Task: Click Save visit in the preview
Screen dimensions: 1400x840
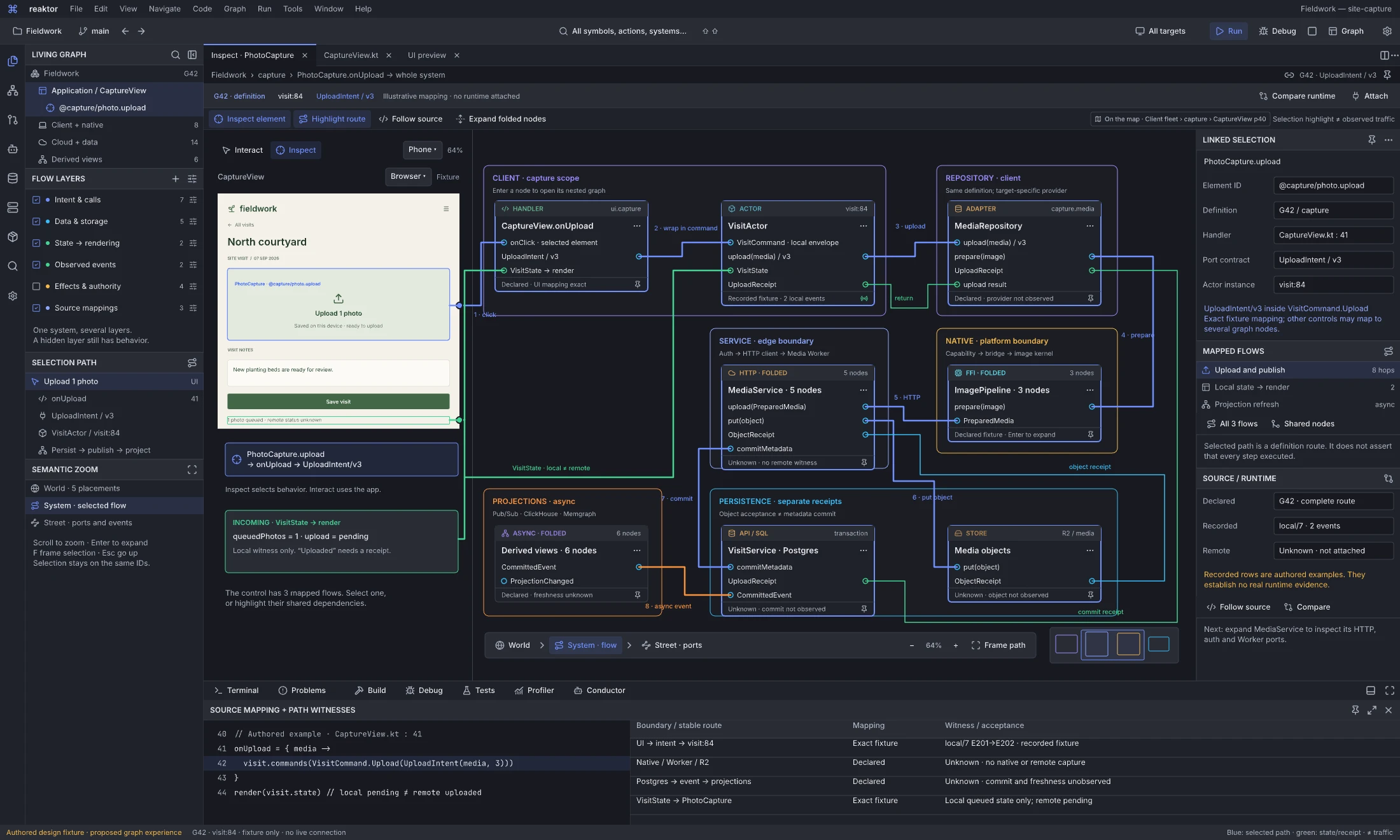Action: (339, 402)
